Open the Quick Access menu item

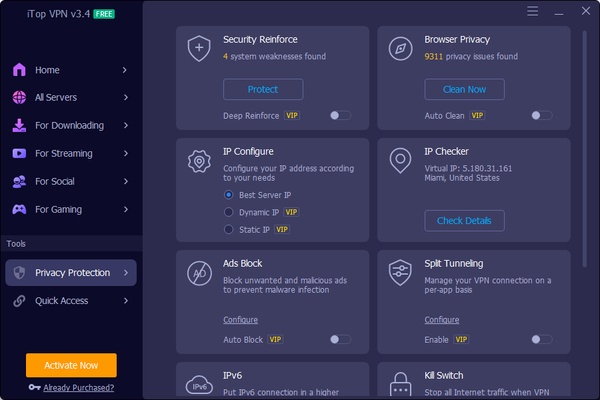[71, 301]
